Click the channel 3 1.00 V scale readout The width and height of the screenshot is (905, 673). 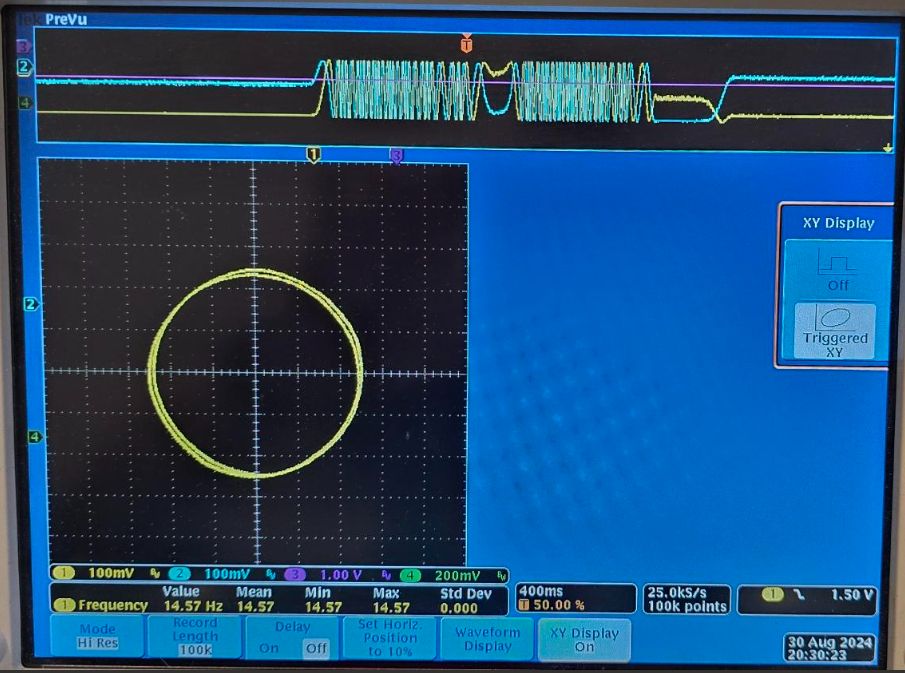pos(328,575)
